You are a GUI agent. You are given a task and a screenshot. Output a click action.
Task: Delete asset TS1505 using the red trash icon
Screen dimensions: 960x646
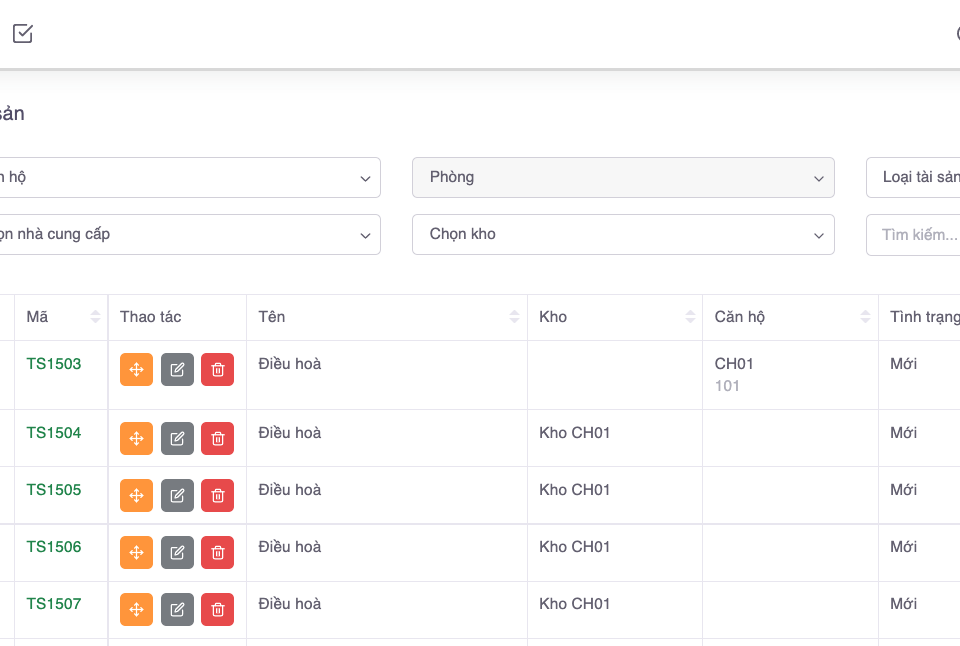[217, 496]
